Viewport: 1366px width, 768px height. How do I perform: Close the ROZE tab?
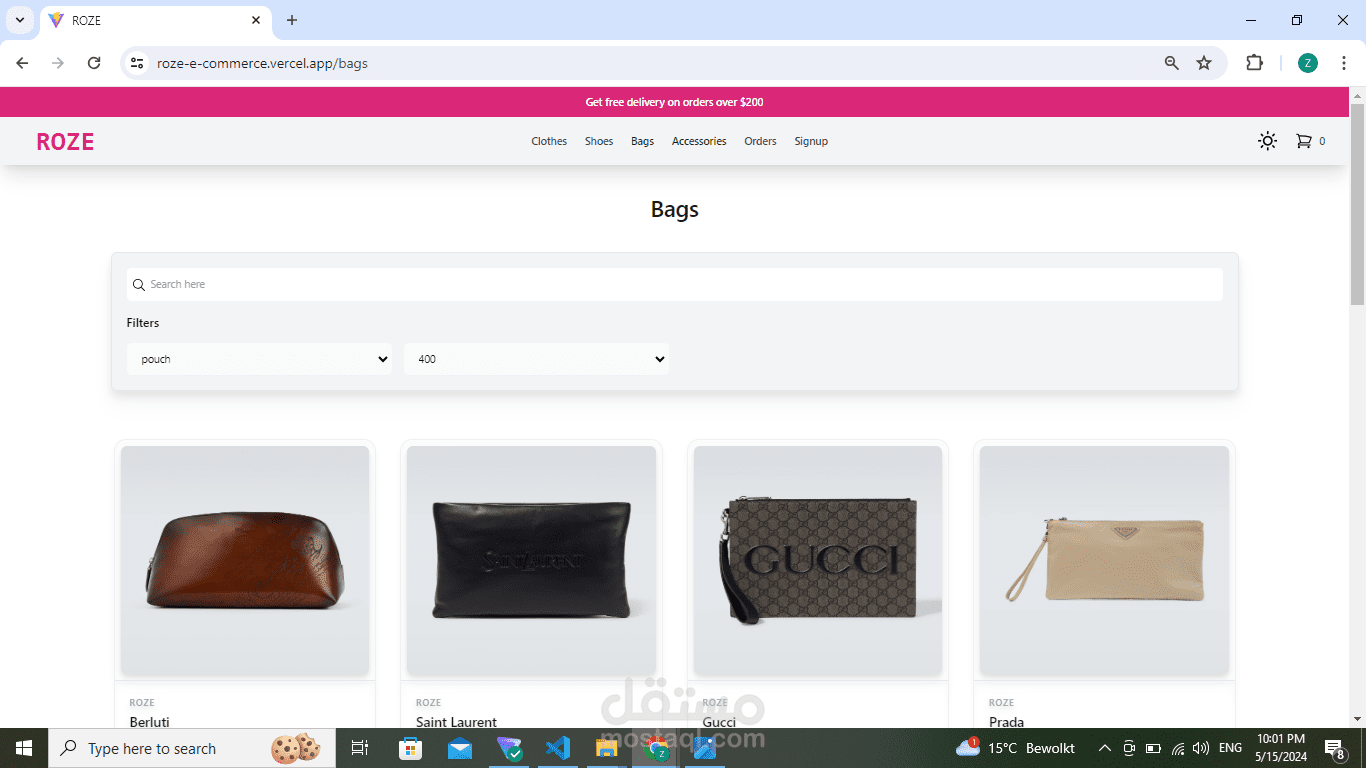[x=256, y=20]
